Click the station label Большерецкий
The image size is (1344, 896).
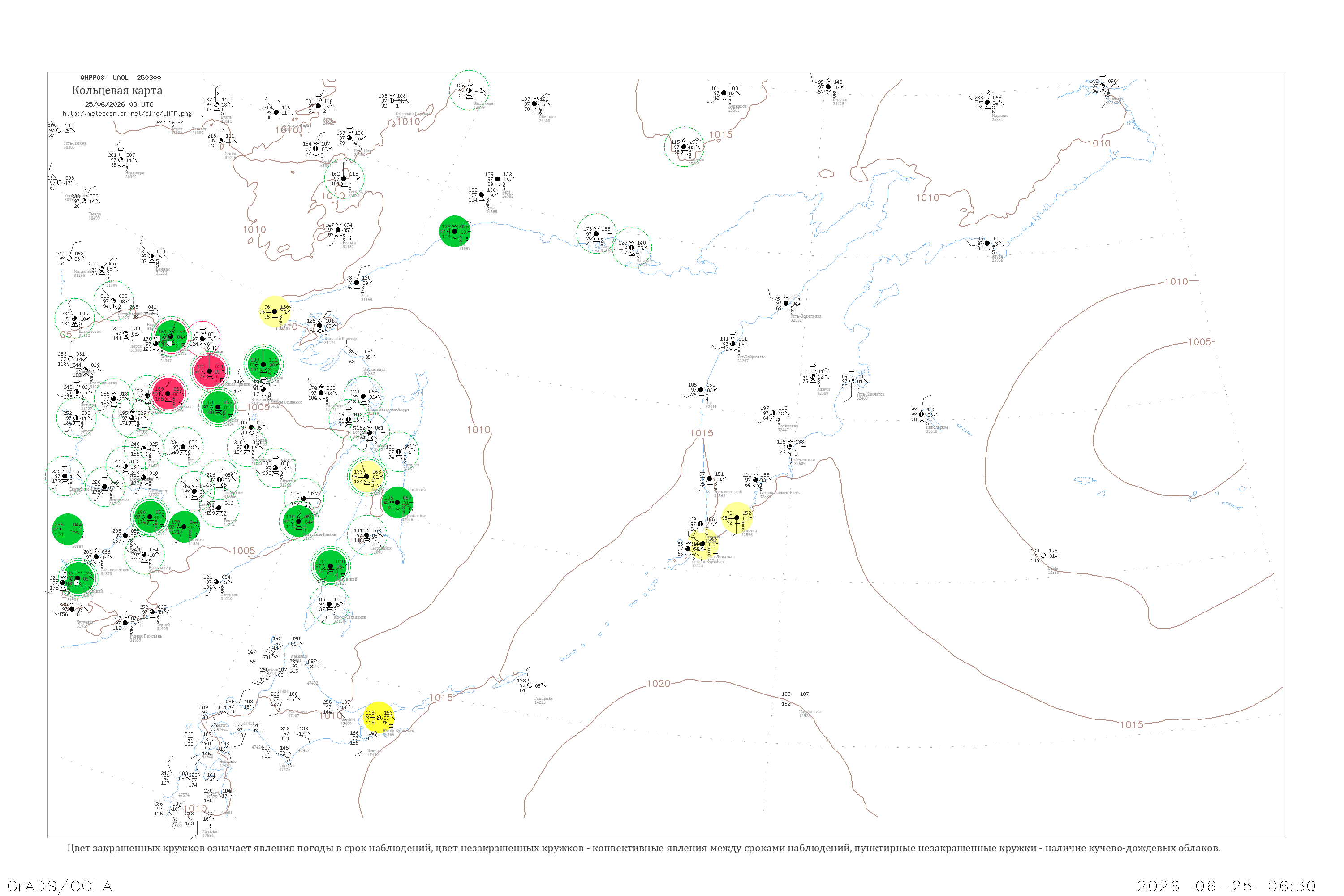click(x=728, y=492)
